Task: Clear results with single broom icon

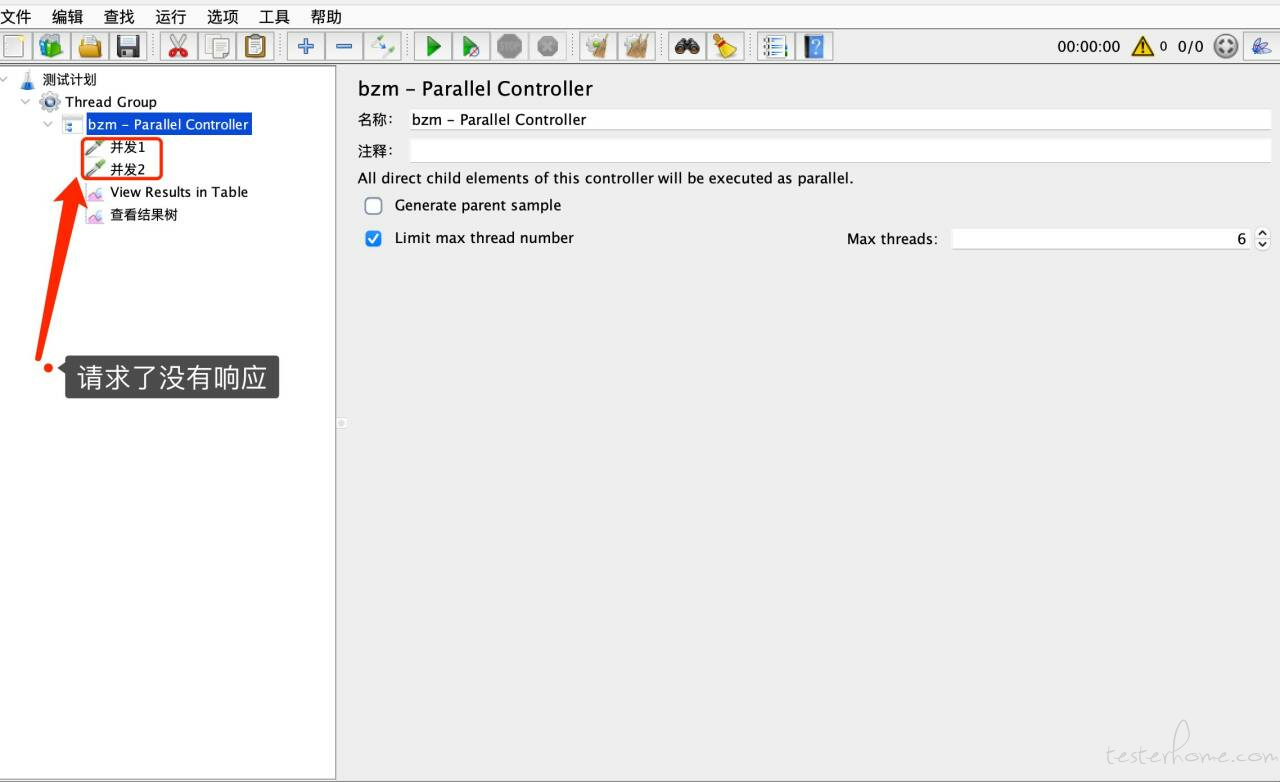Action: 598,46
